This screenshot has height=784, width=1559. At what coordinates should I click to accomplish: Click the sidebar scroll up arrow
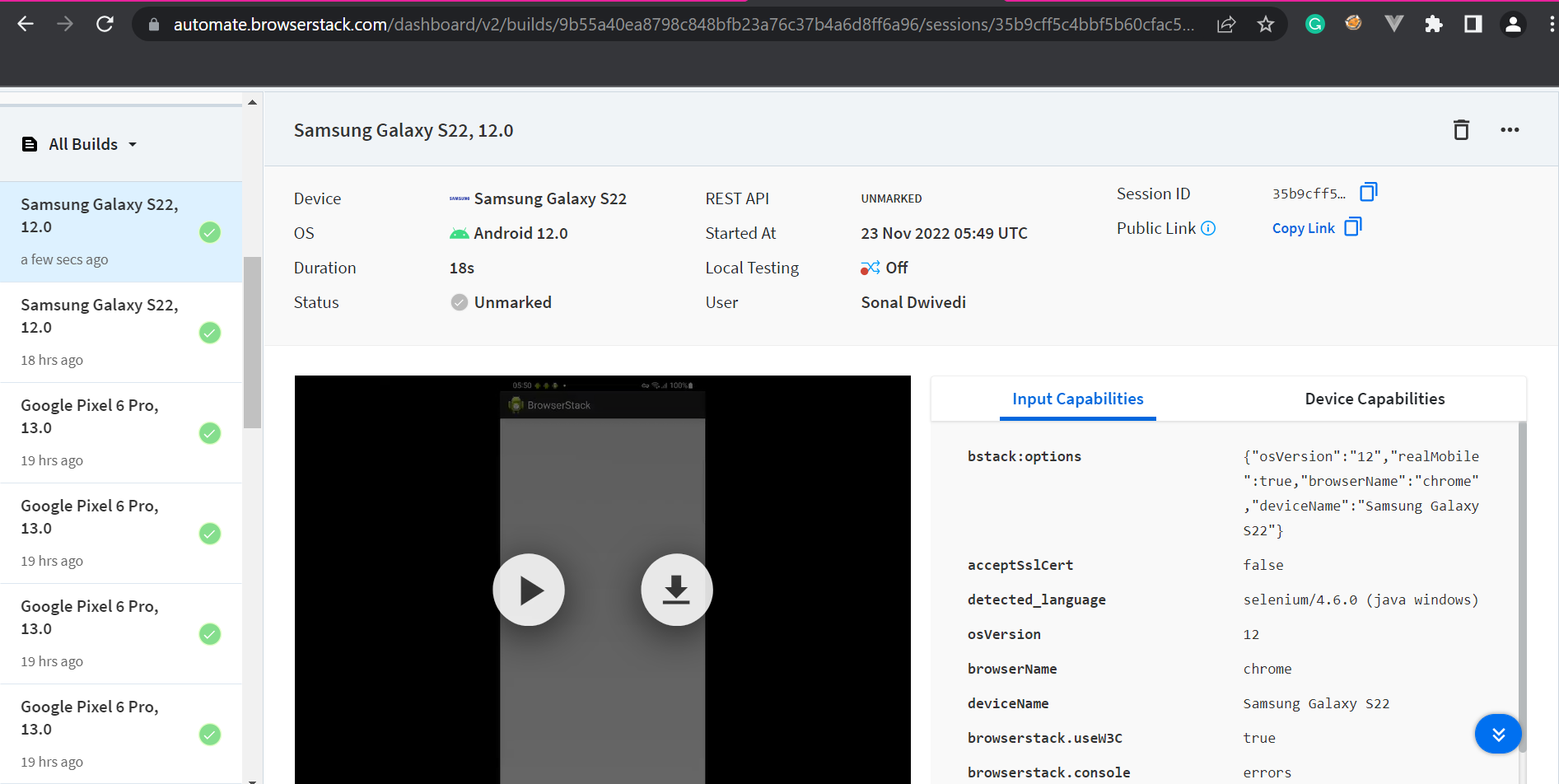click(x=252, y=103)
